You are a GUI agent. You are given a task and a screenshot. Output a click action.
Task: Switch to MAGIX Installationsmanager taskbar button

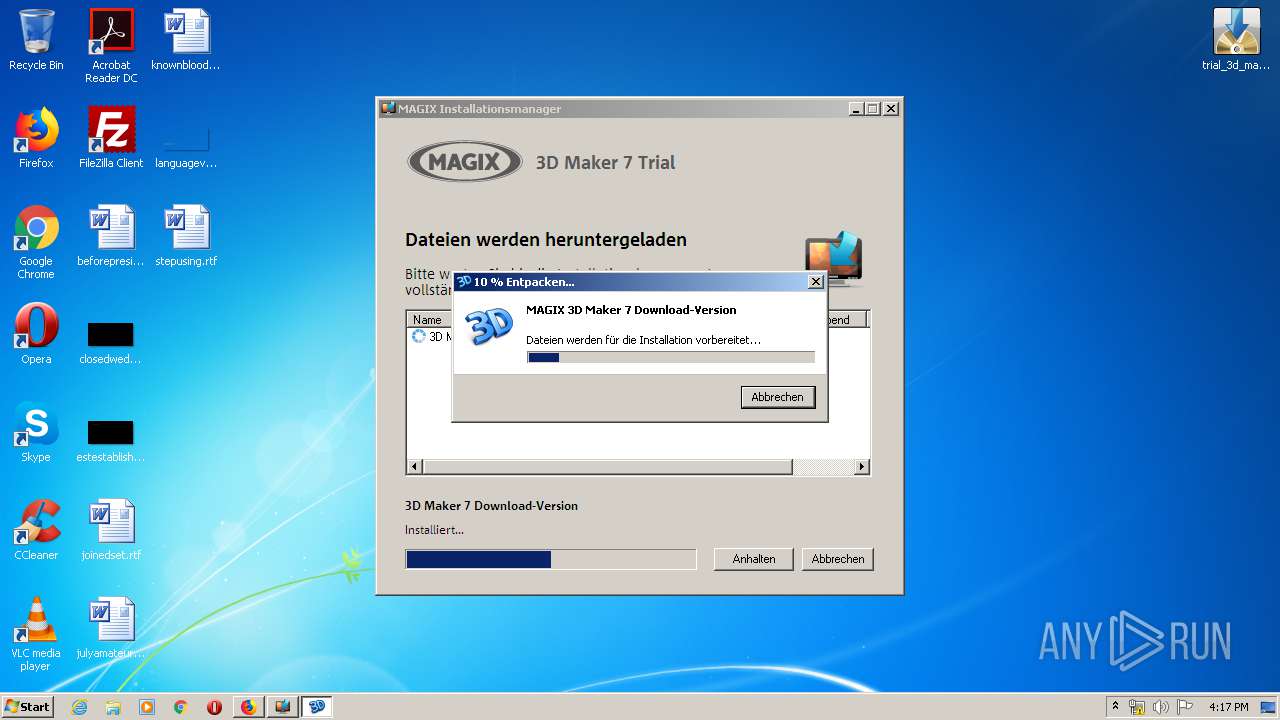(x=283, y=707)
